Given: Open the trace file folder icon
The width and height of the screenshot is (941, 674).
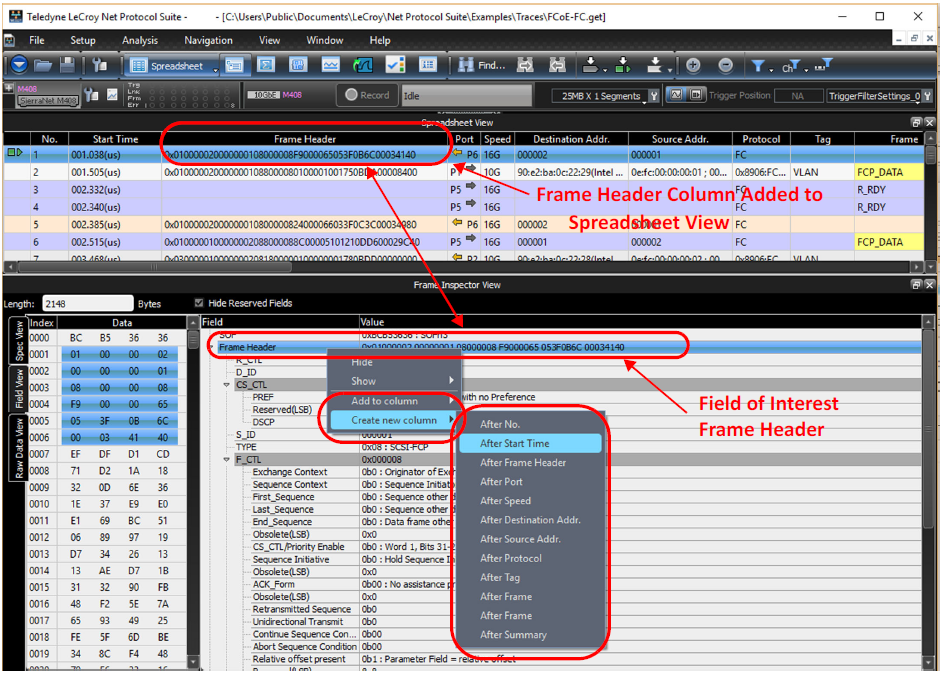Looking at the screenshot, I should tap(42, 65).
